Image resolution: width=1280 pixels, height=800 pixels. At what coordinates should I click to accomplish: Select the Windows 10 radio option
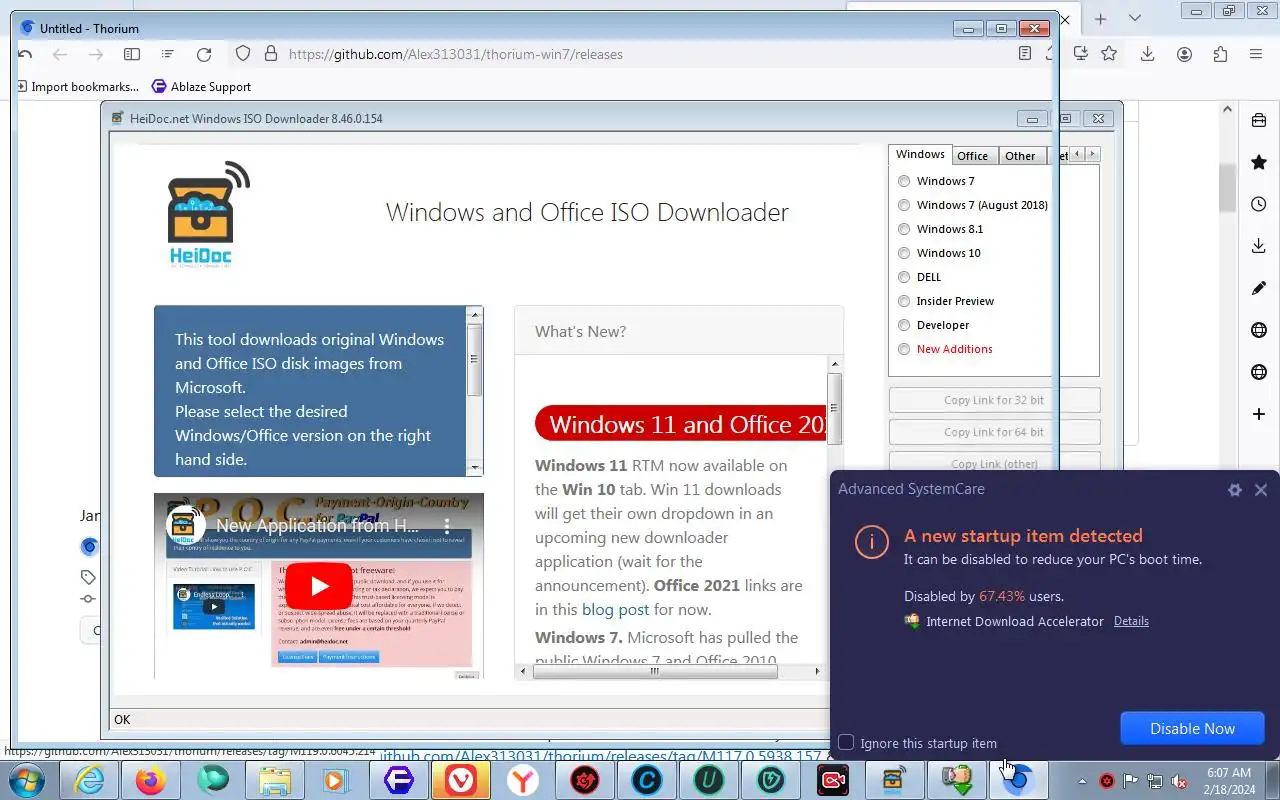click(x=904, y=253)
